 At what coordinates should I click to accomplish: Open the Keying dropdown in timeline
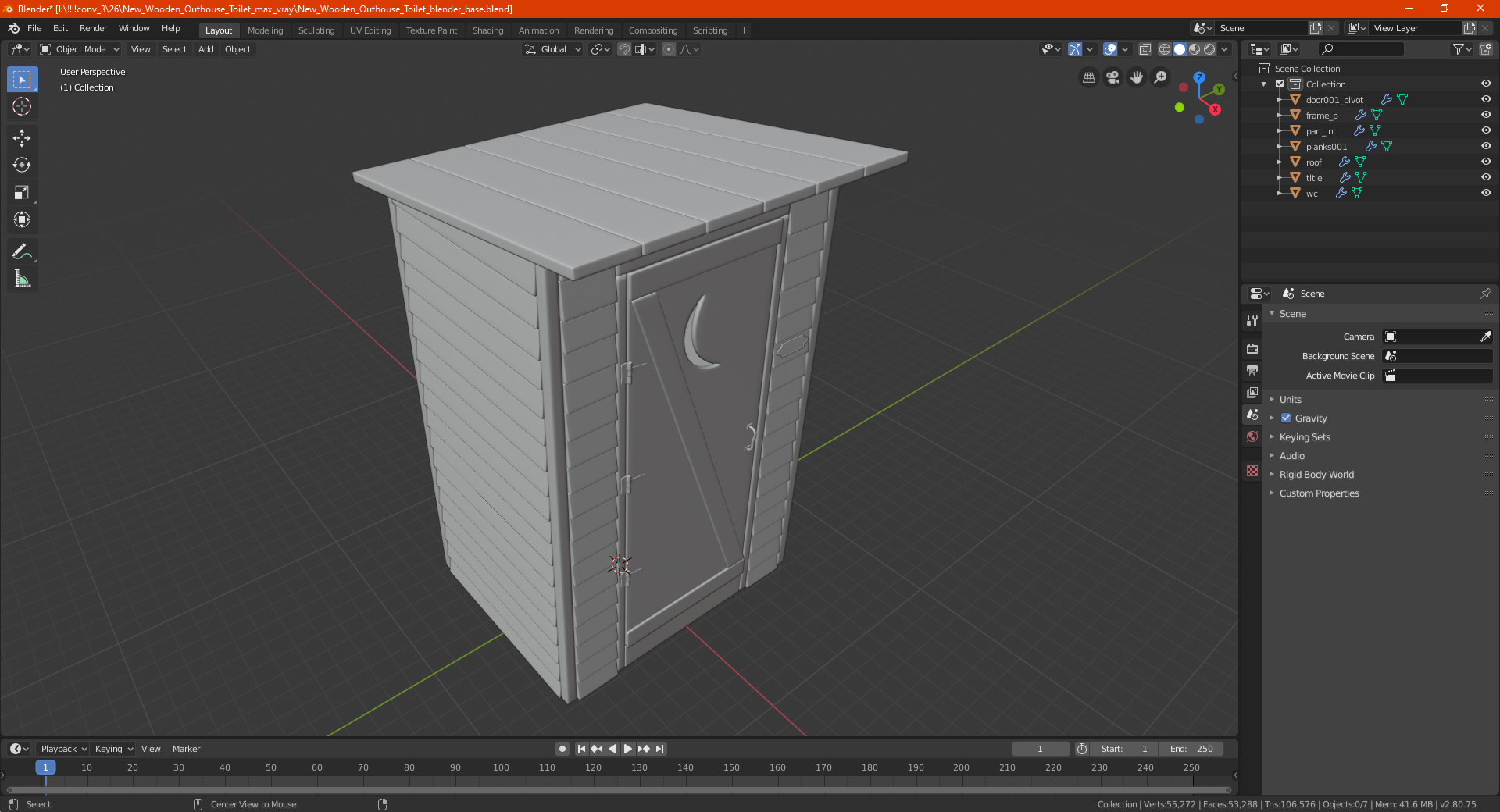click(x=114, y=749)
